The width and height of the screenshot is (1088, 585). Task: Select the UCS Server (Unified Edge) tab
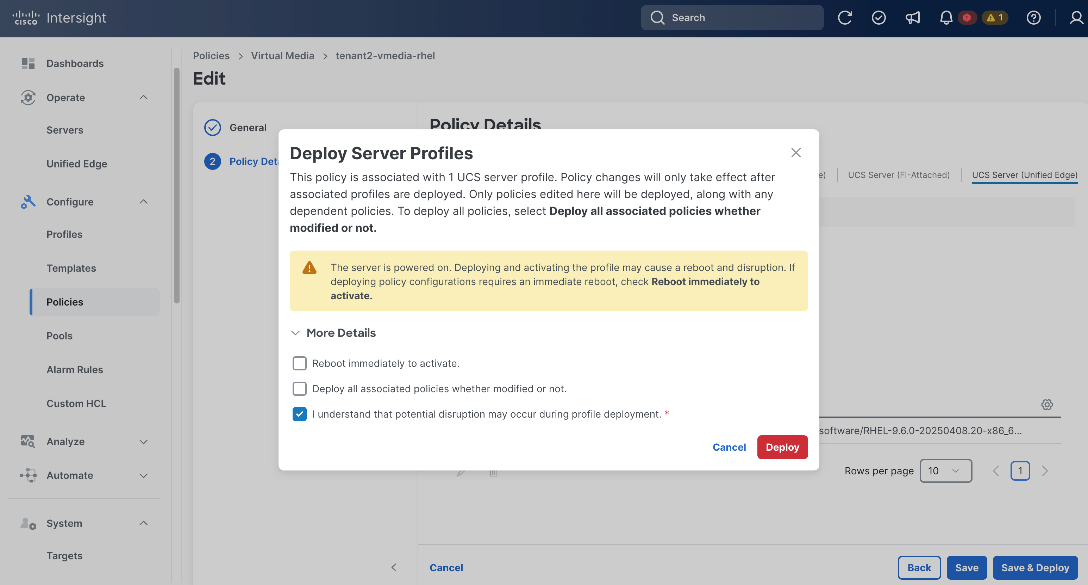(1025, 175)
